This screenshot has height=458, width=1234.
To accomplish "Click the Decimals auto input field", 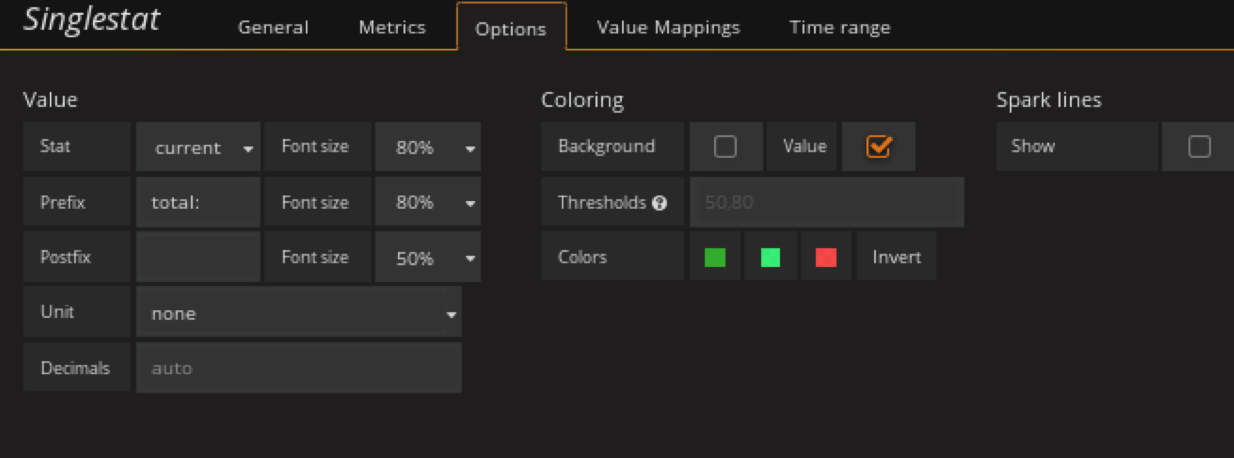I will click(298, 368).
